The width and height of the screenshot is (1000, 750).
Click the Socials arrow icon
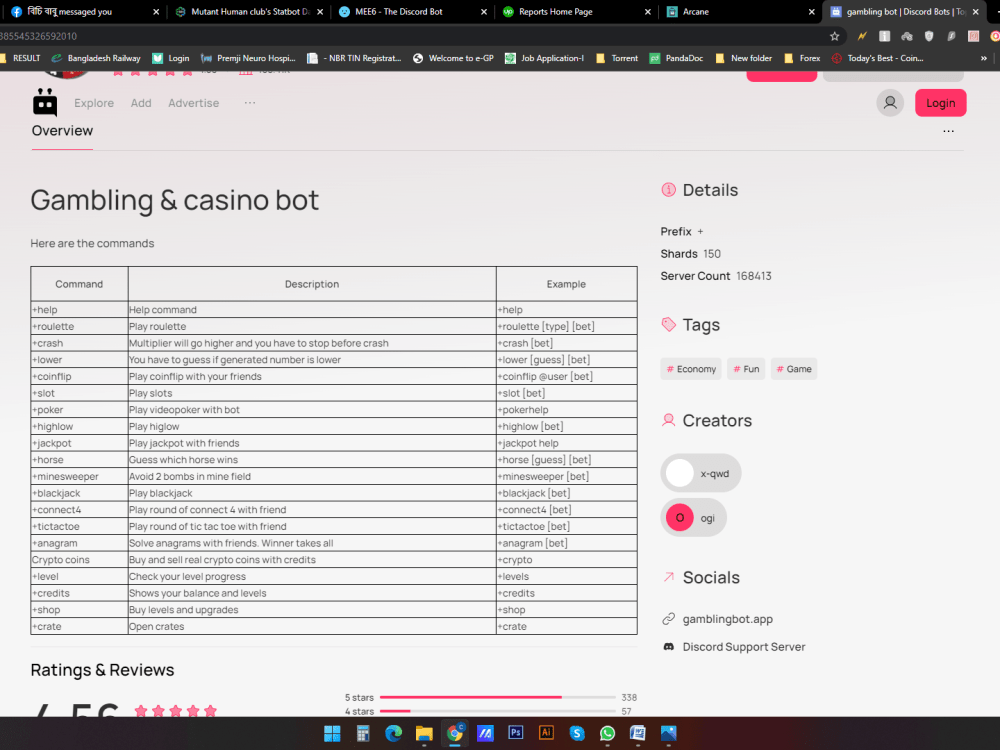click(668, 577)
